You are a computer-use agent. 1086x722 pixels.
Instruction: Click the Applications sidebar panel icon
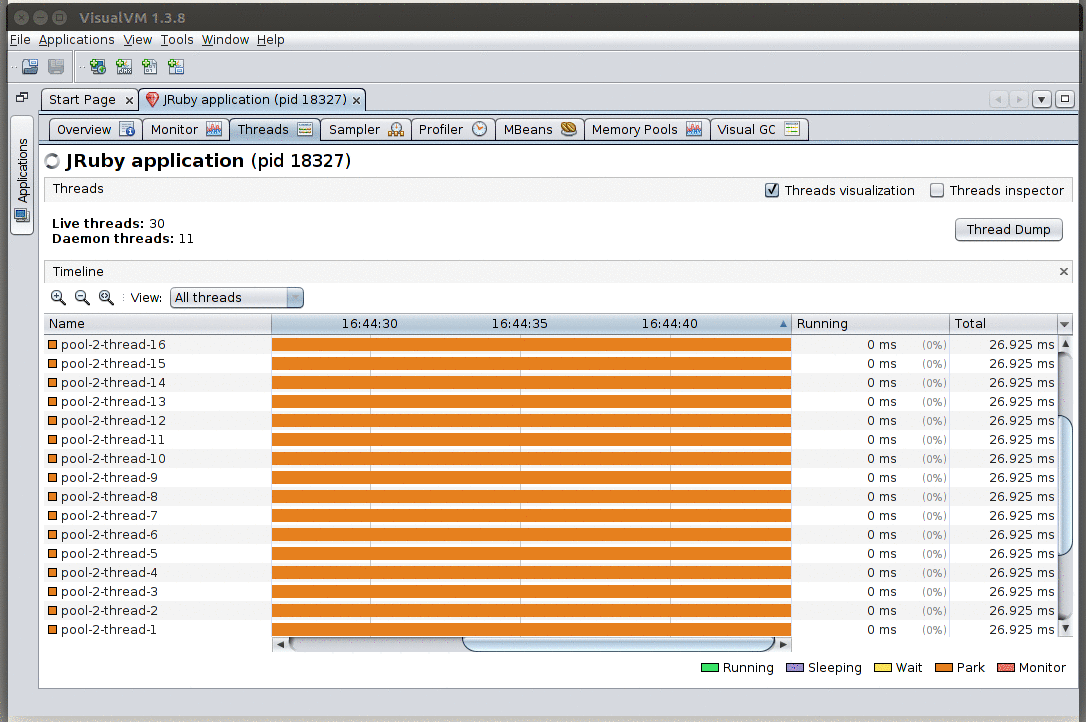pyautogui.click(x=22, y=215)
